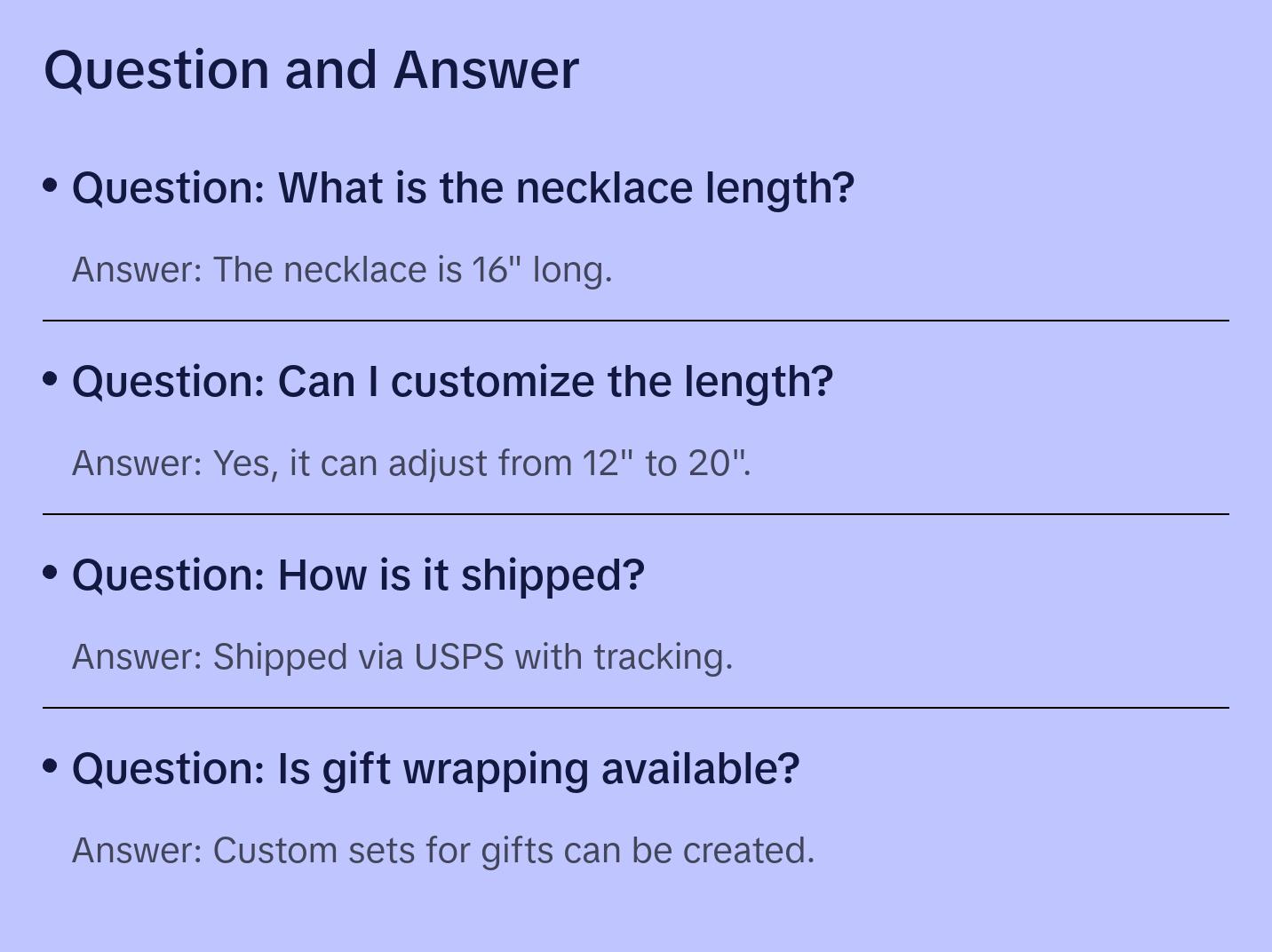Expand the "How is it shipped?" question
This screenshot has width=1272, height=952.
[x=358, y=575]
